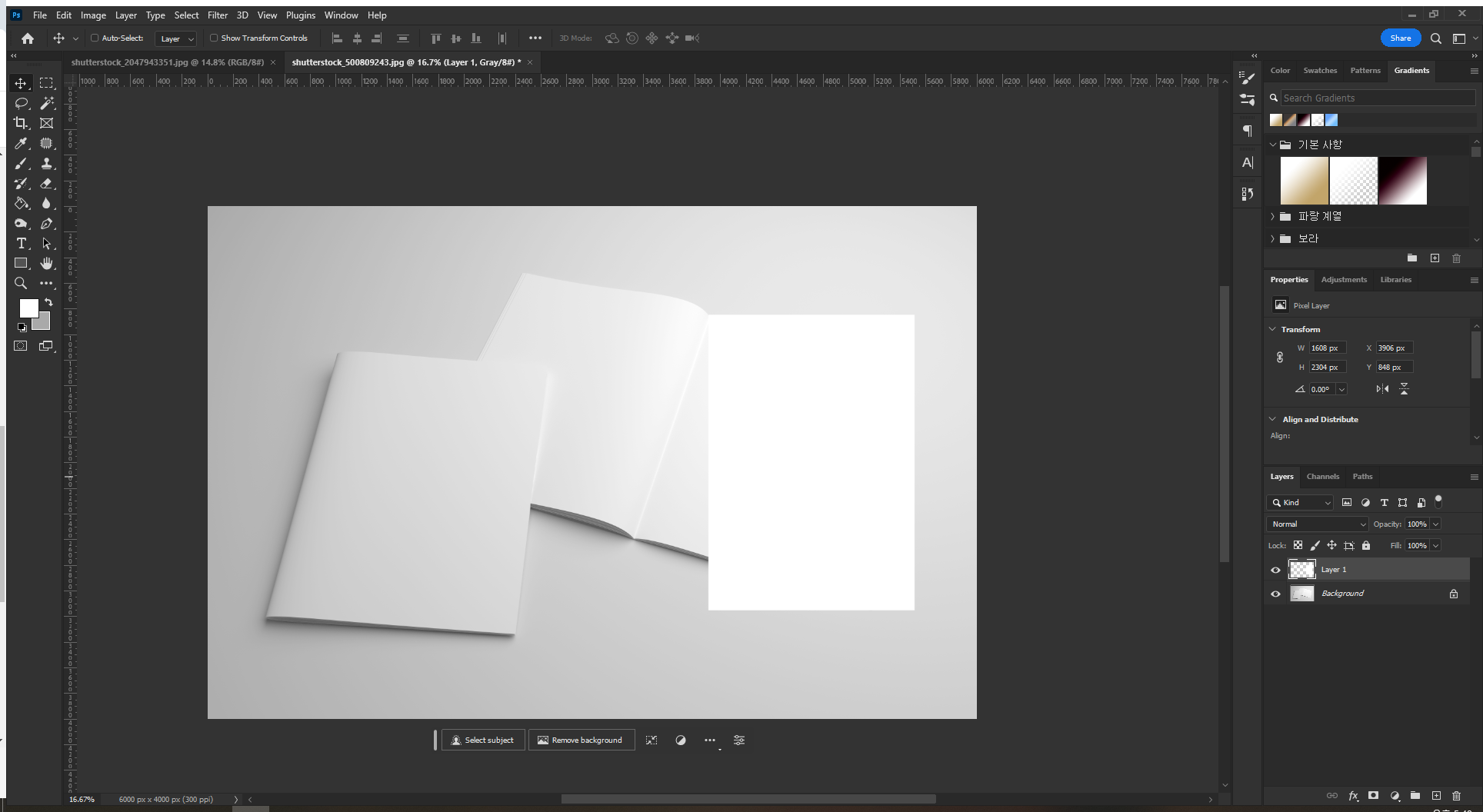Click the Remove background button

581,740
